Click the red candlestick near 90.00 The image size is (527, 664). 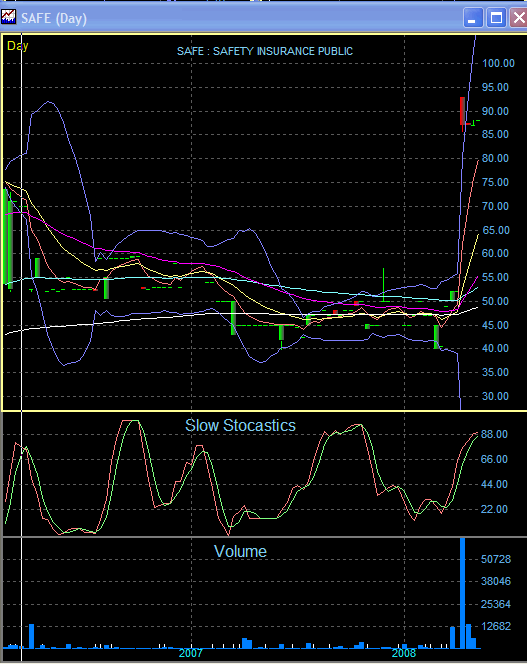click(x=462, y=111)
